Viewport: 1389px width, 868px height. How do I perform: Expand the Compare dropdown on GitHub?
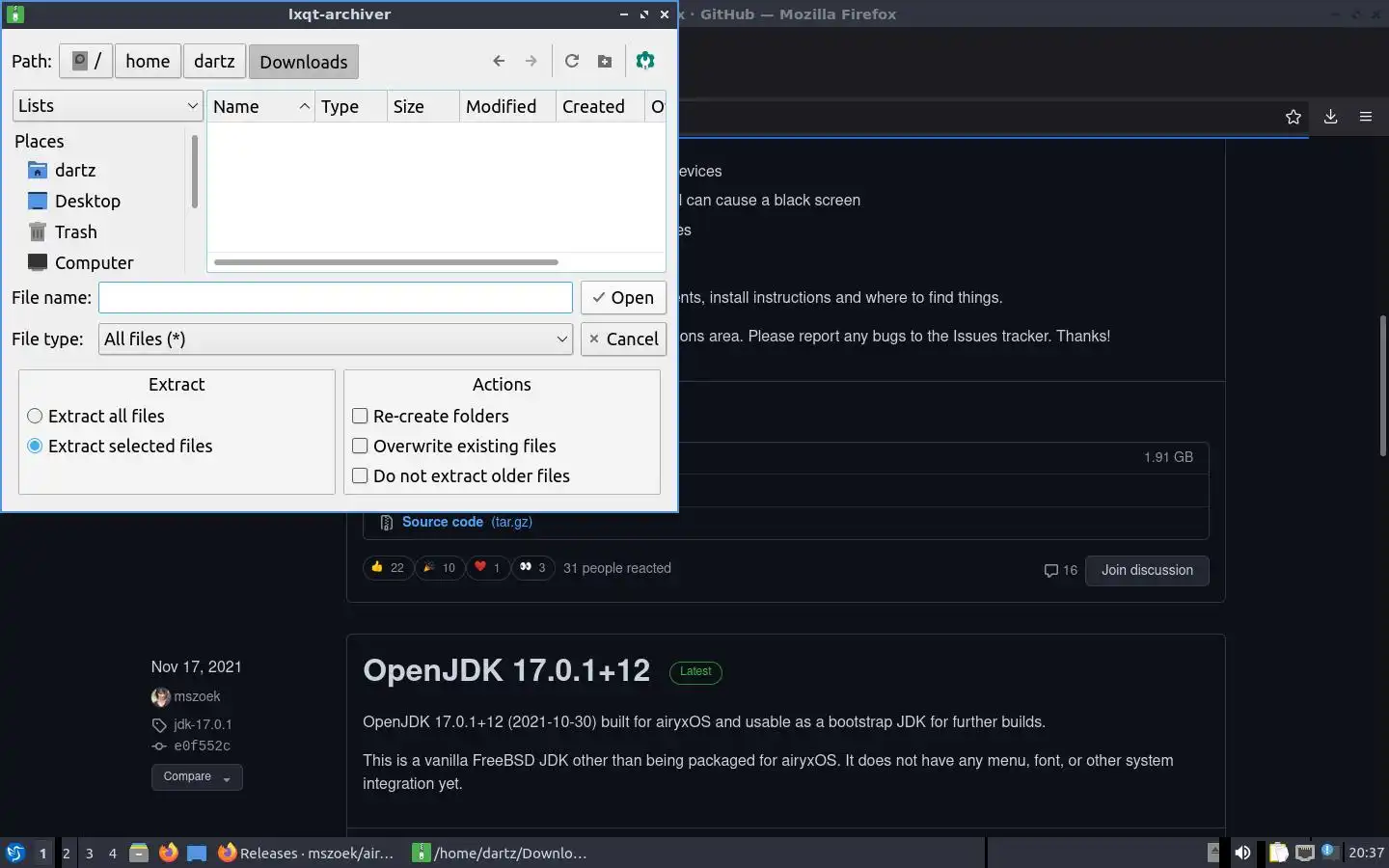point(197,776)
